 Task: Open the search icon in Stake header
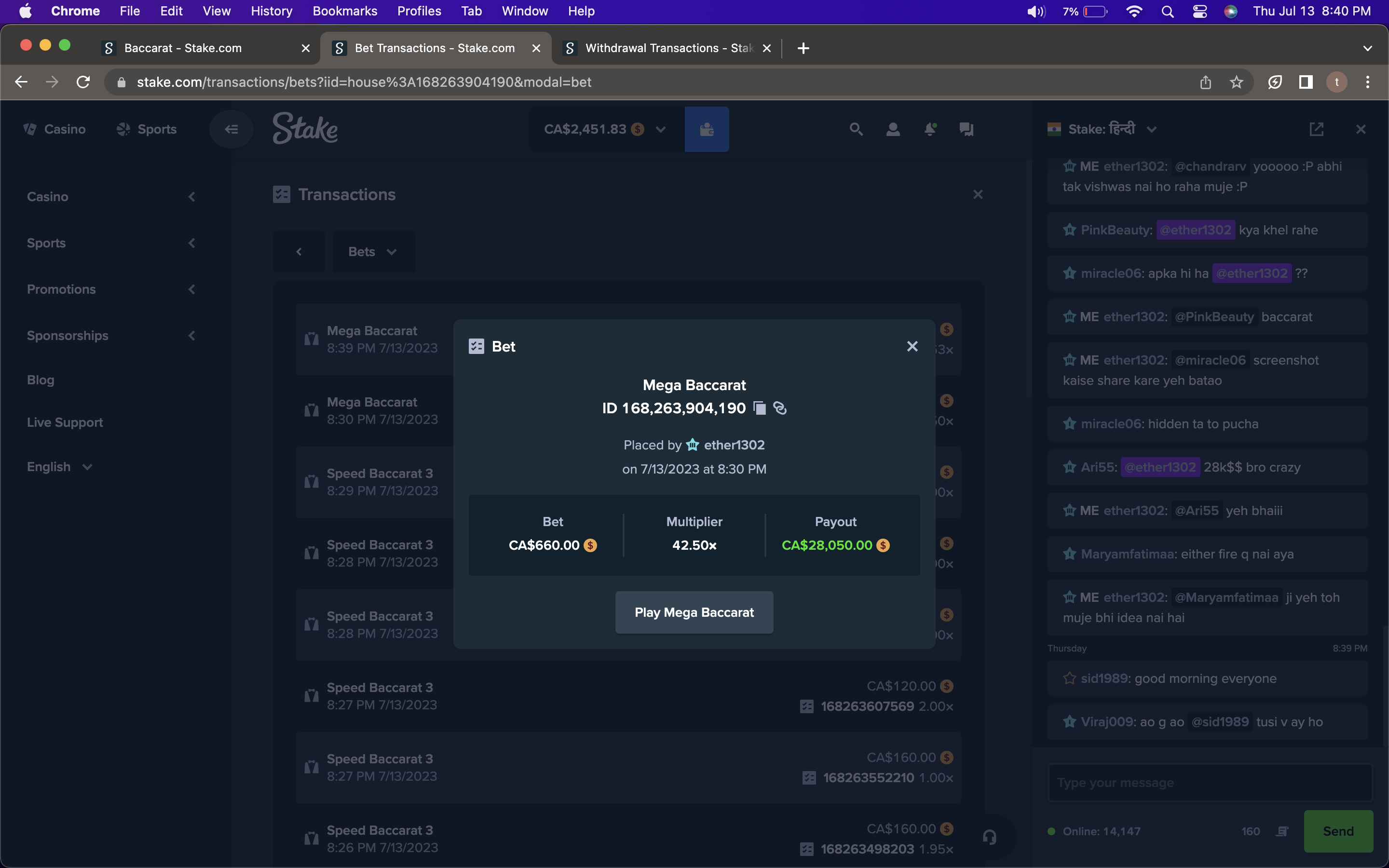(856, 129)
